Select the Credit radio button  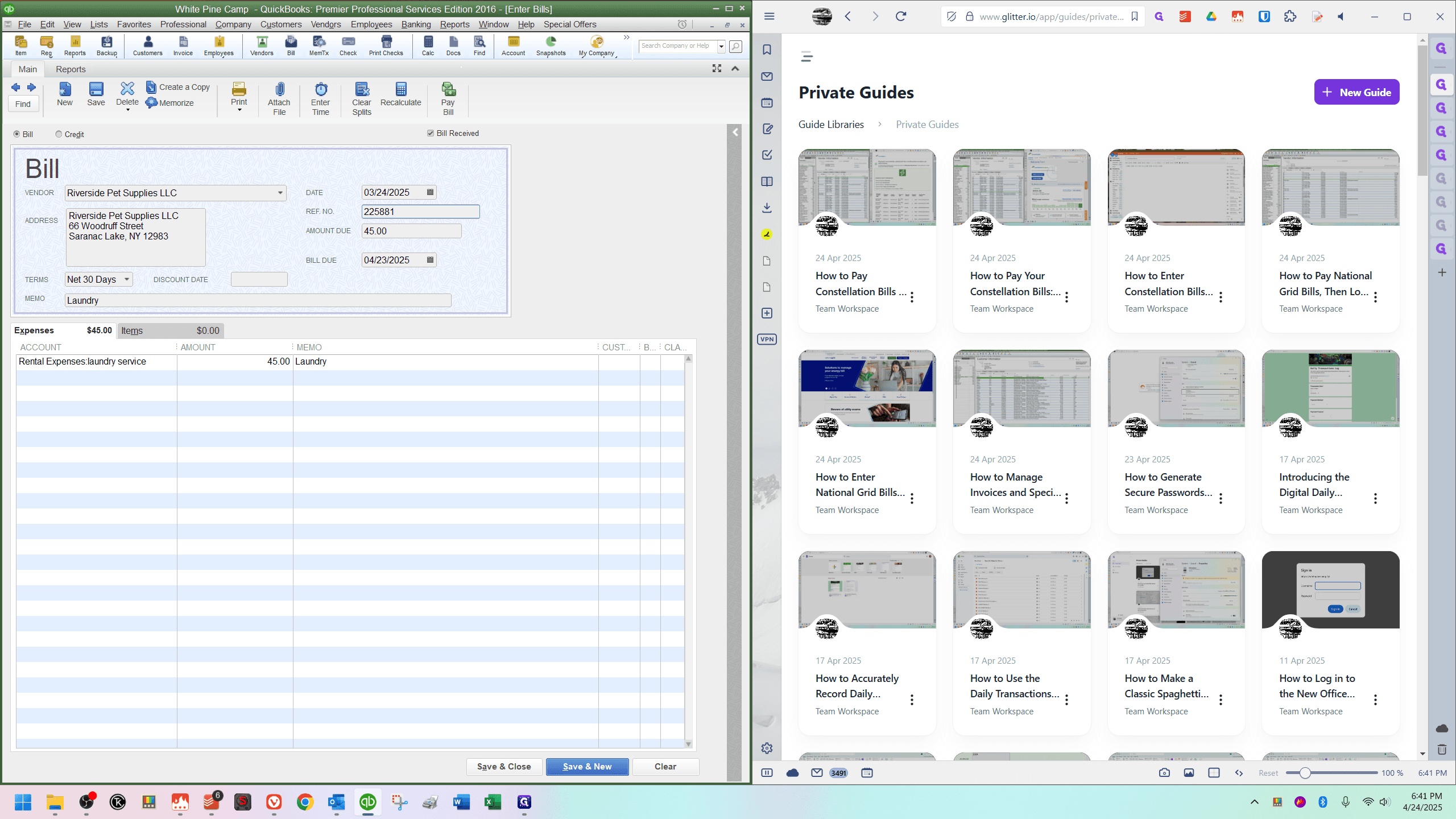59,134
